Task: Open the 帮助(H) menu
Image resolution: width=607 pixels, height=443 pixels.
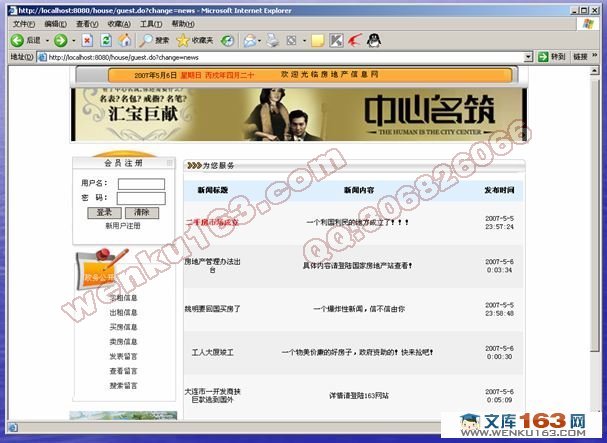Action: (x=183, y=24)
